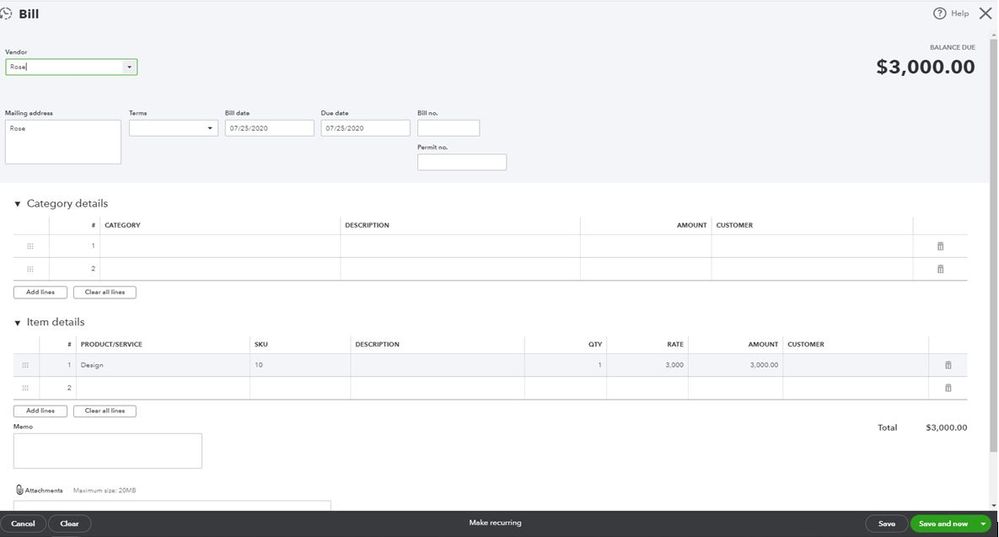This screenshot has height=537, width=999.
Task: Click the Category cell of category line 1
Action: [220, 246]
